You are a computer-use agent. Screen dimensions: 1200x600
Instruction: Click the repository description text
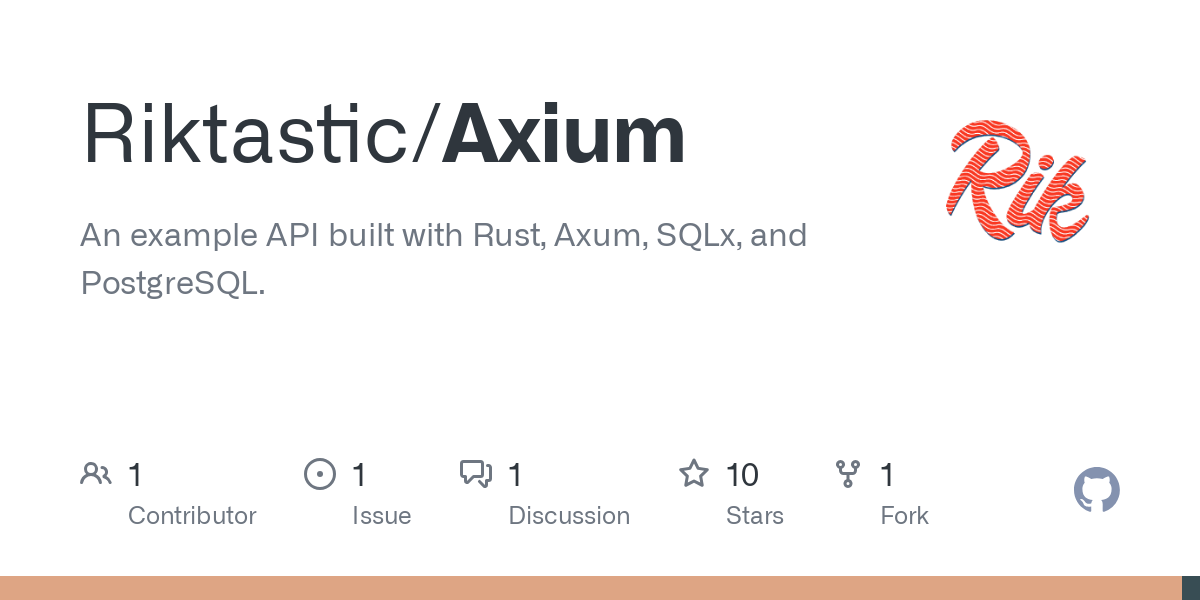pyautogui.click(x=443, y=259)
